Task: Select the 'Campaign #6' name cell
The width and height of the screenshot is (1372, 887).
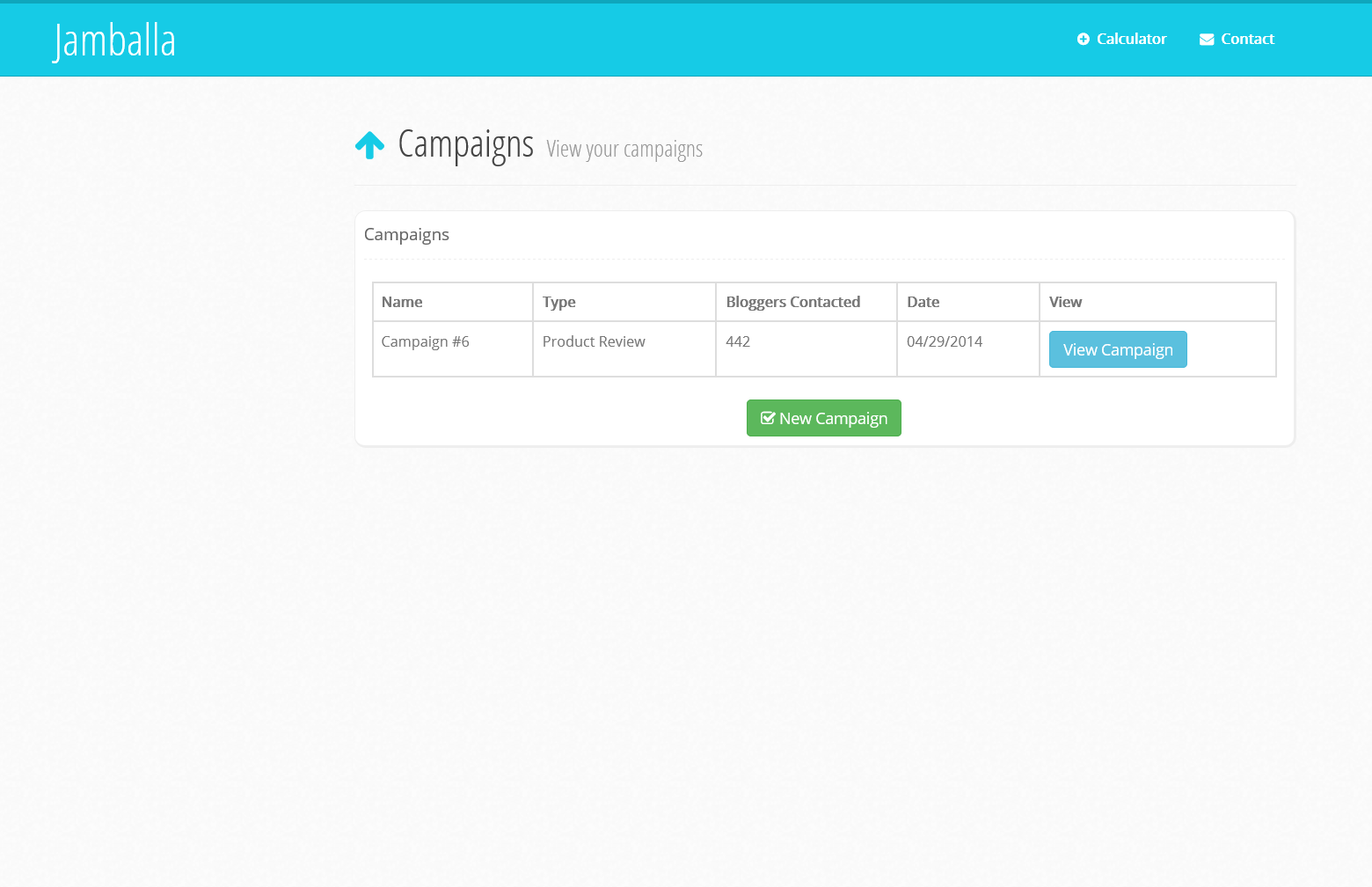Action: [x=453, y=349]
